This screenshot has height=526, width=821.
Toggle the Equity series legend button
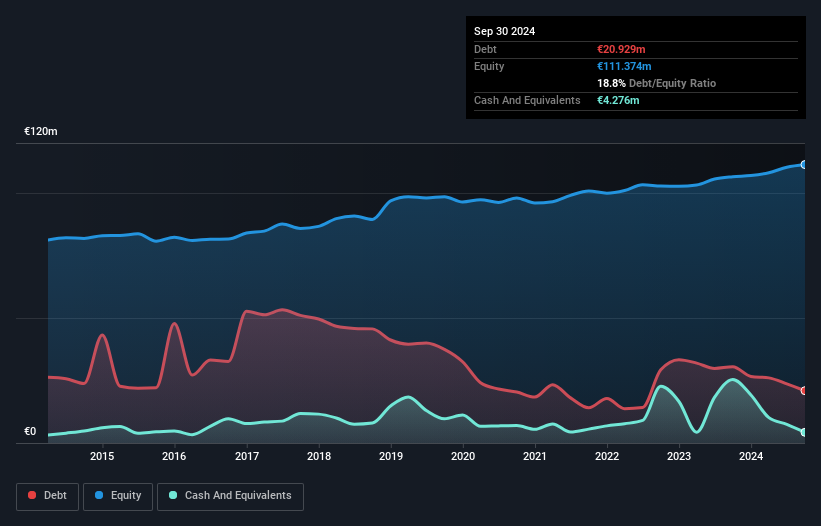pos(118,496)
